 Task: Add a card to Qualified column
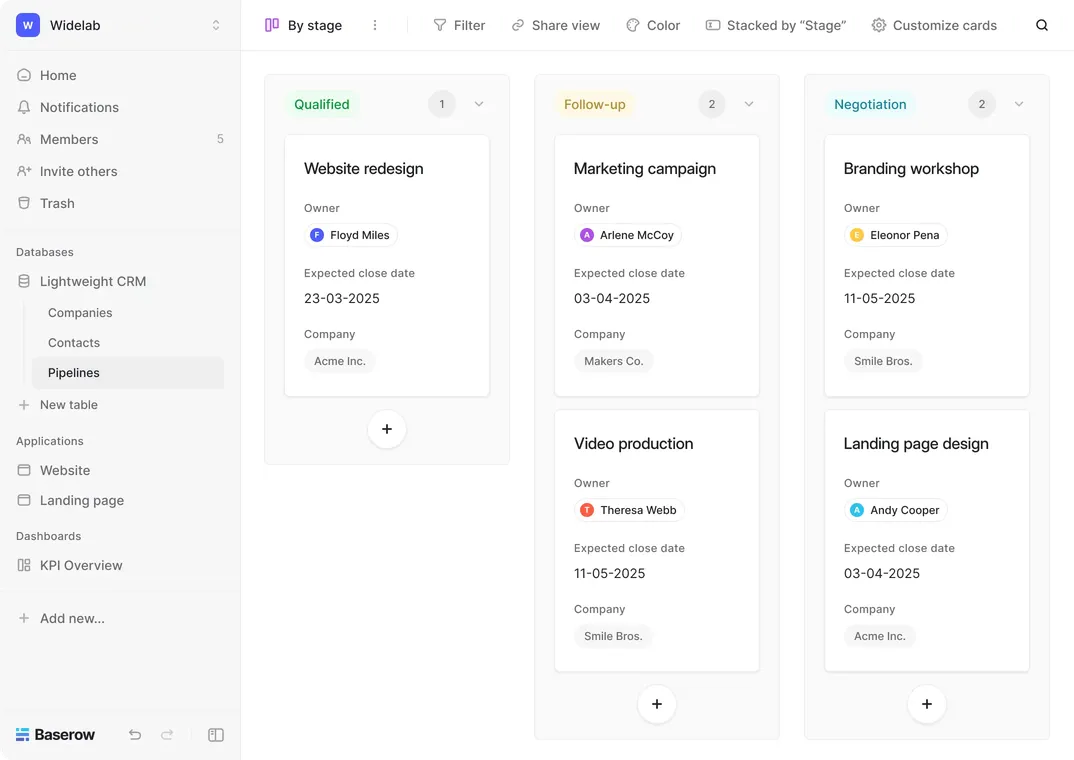click(x=387, y=429)
